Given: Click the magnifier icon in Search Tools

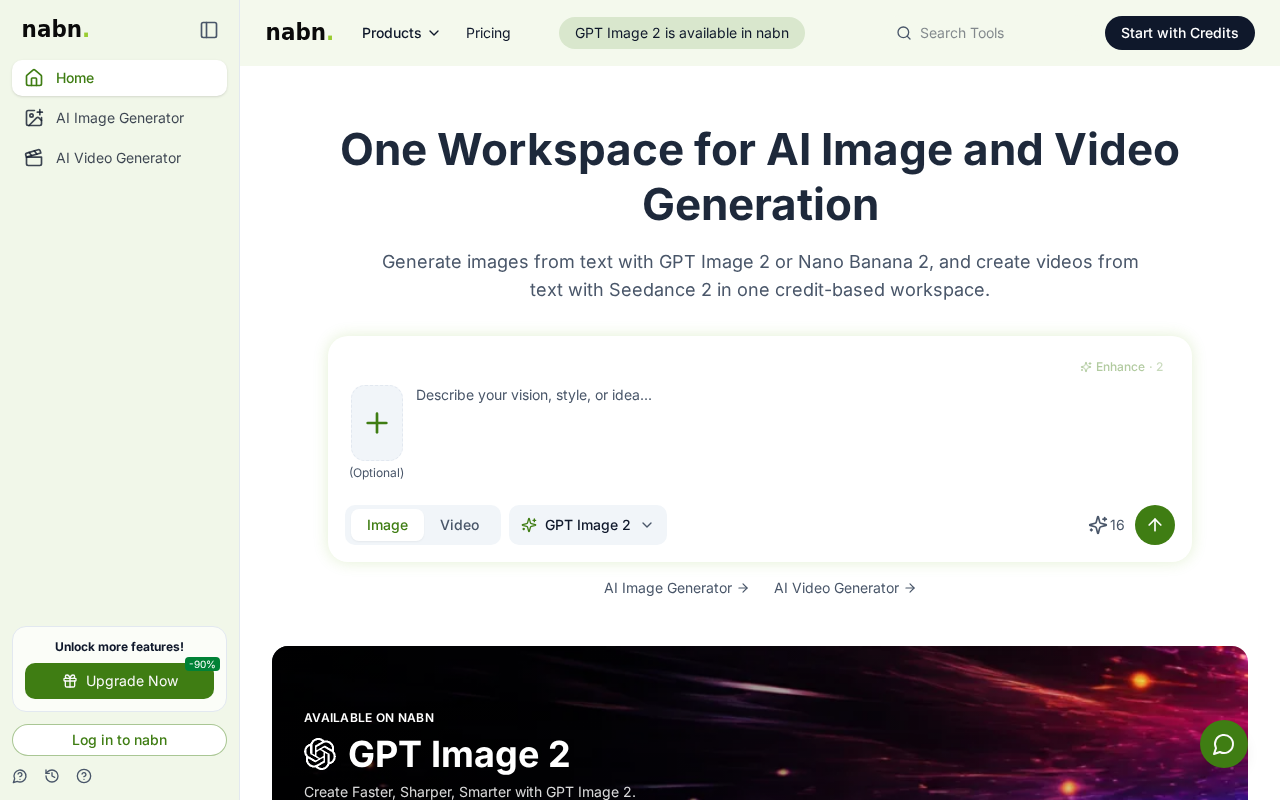Looking at the screenshot, I should pyautogui.click(x=904, y=33).
